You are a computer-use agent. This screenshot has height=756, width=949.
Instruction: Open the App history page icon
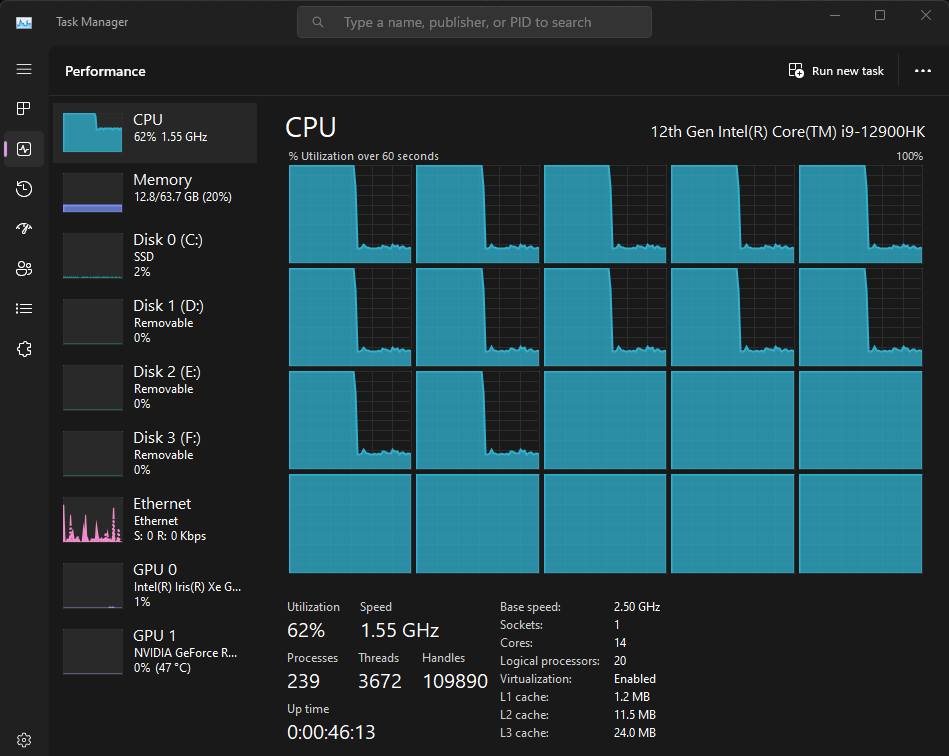pos(24,189)
